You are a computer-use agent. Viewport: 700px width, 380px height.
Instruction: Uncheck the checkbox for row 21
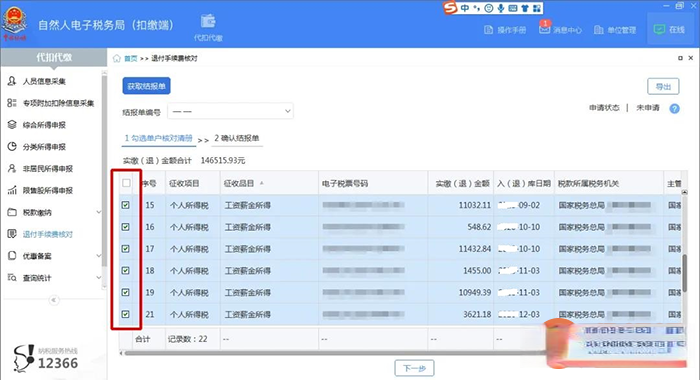point(126,314)
